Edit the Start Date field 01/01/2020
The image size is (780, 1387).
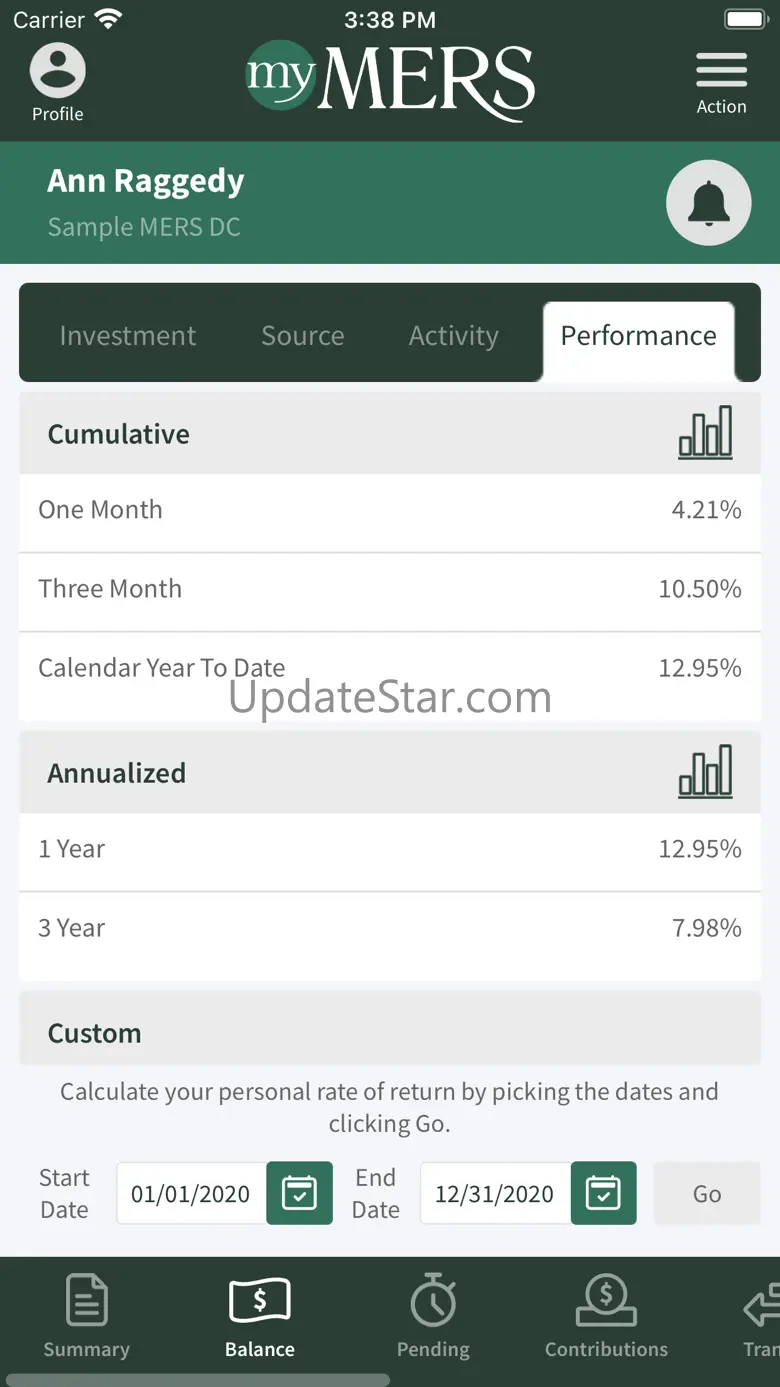click(191, 1193)
